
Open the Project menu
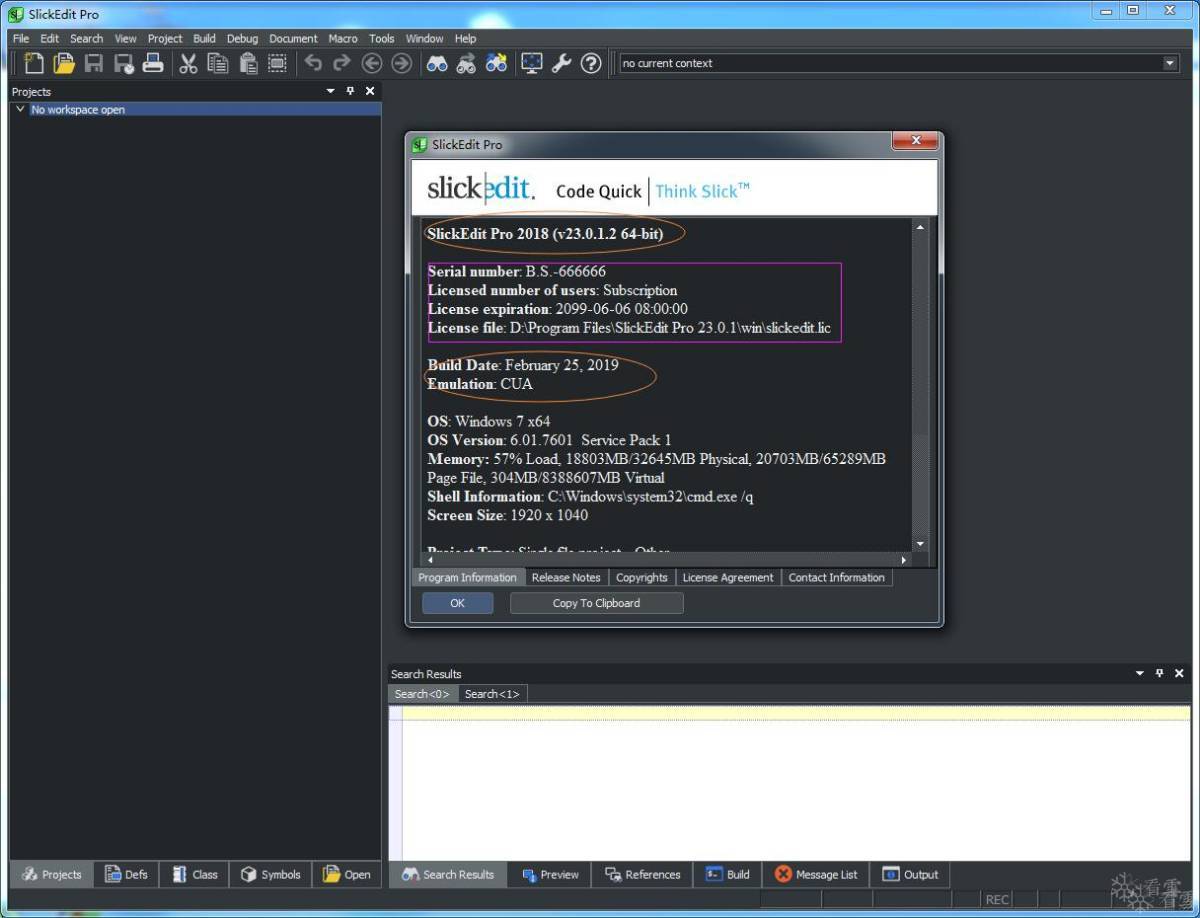click(x=165, y=38)
